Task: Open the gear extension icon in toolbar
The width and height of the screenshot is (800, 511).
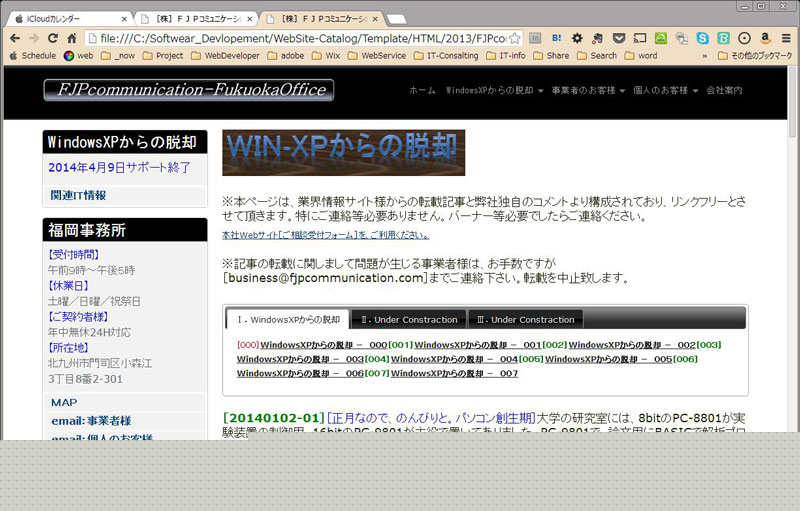Action: (x=577, y=38)
